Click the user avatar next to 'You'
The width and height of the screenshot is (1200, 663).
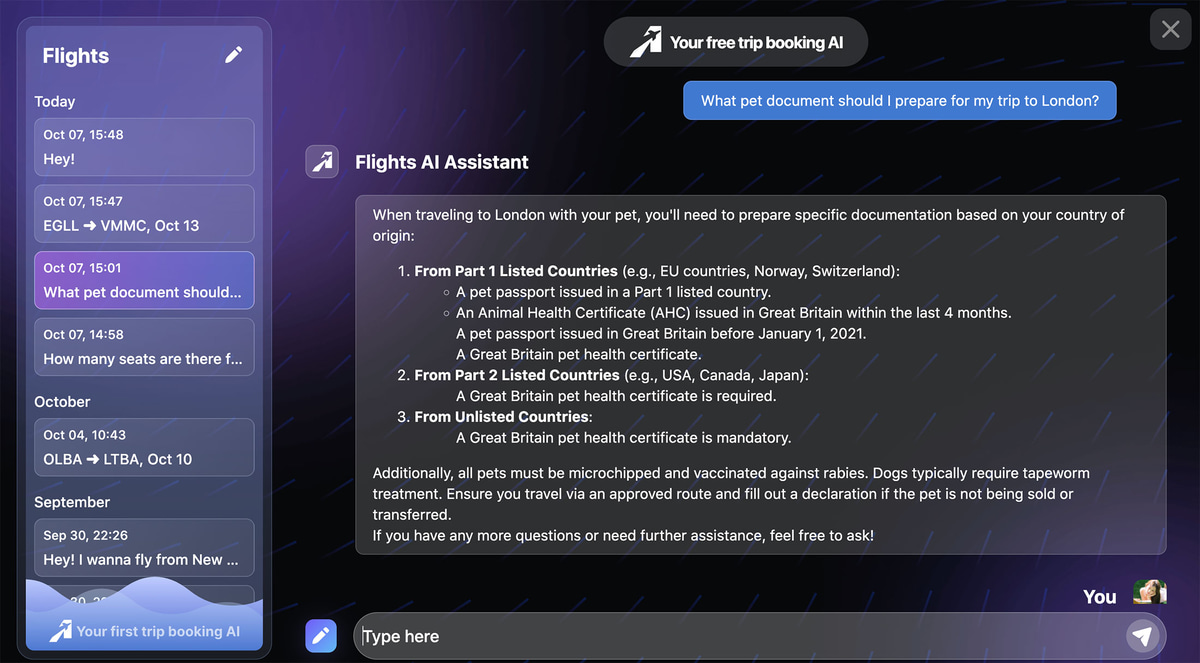(1149, 592)
